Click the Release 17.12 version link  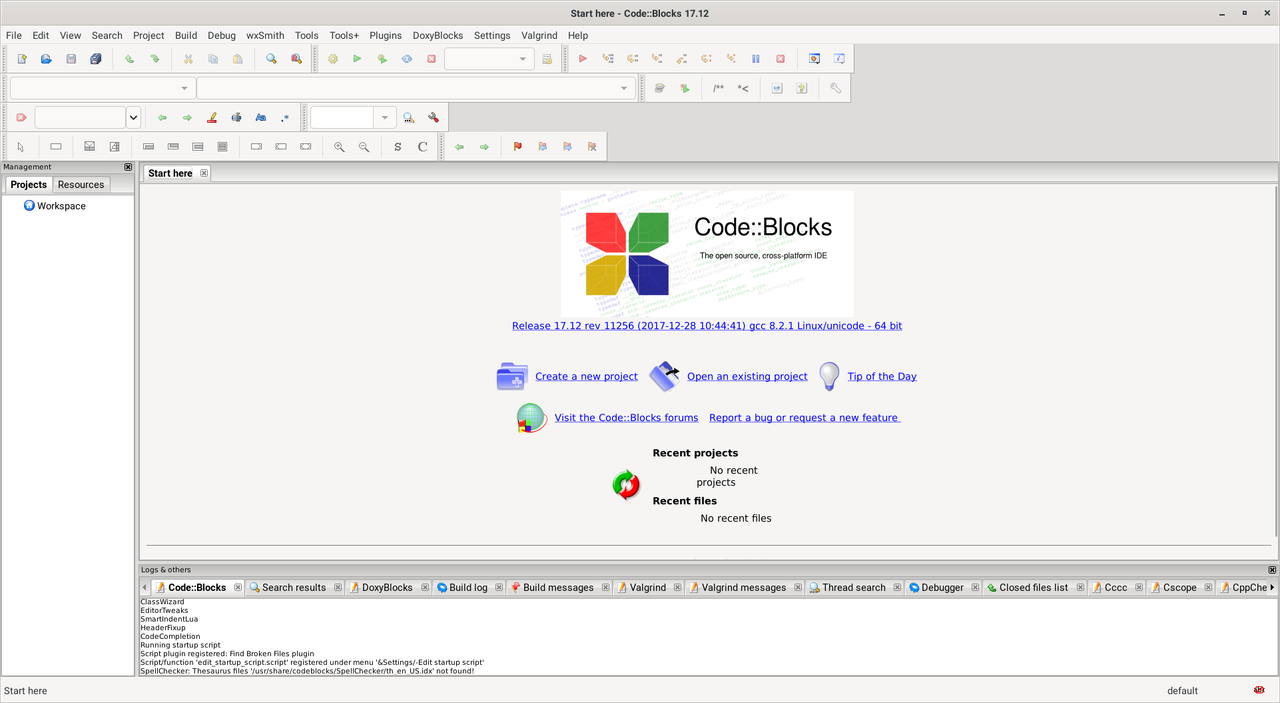click(707, 325)
